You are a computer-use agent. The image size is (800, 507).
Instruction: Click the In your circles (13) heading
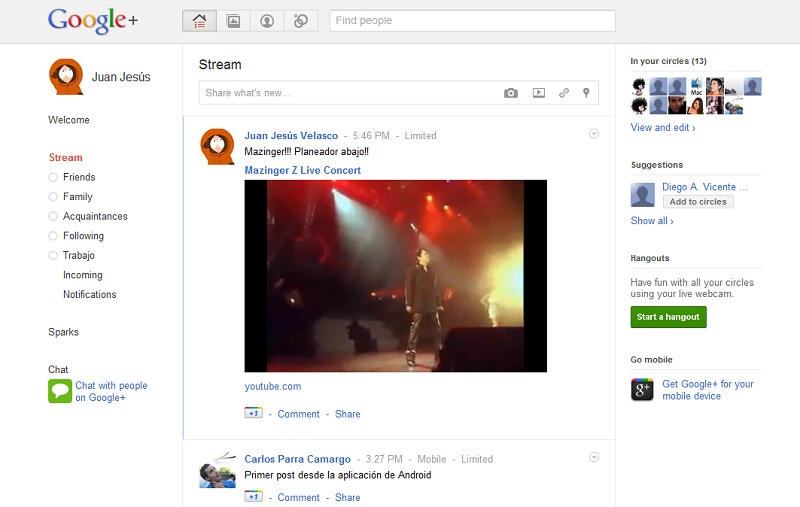pos(668,61)
